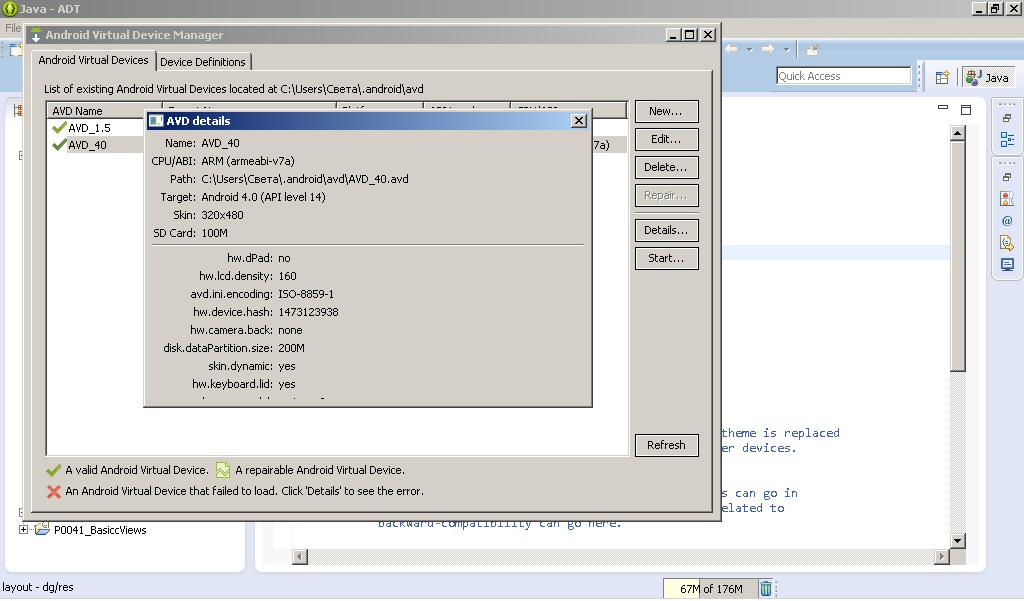Click the Edit... button
This screenshot has height=601, width=1024.
666,139
